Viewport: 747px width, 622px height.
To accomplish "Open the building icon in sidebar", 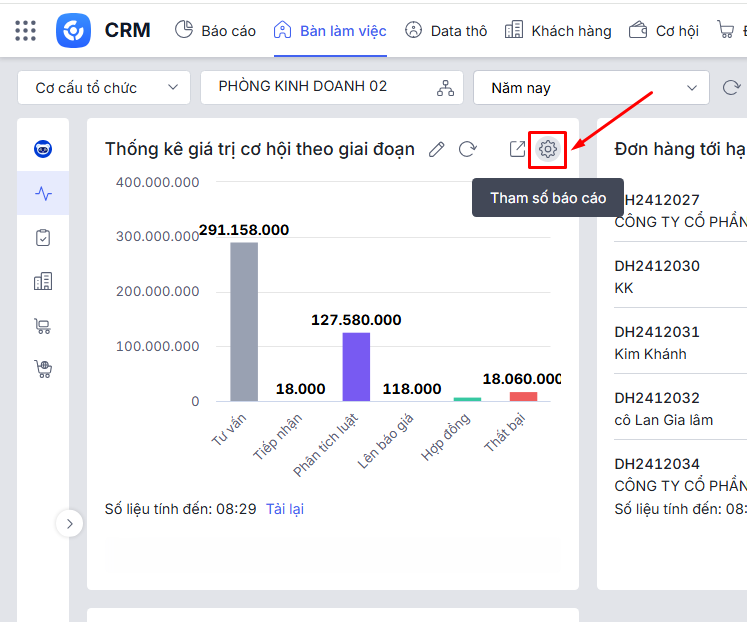I will [43, 282].
